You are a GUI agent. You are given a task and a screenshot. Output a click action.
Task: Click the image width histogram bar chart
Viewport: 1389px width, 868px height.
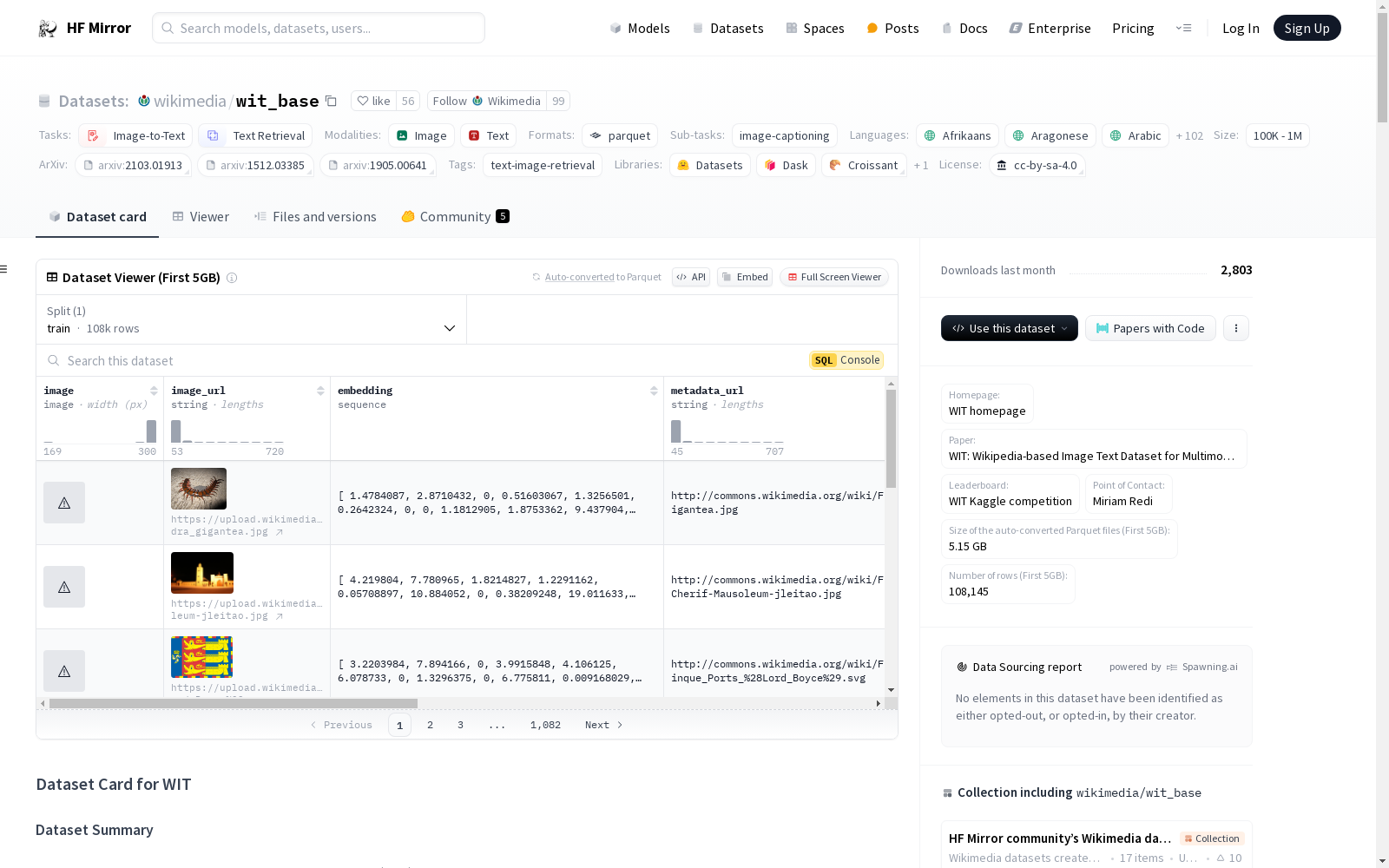coord(100,431)
